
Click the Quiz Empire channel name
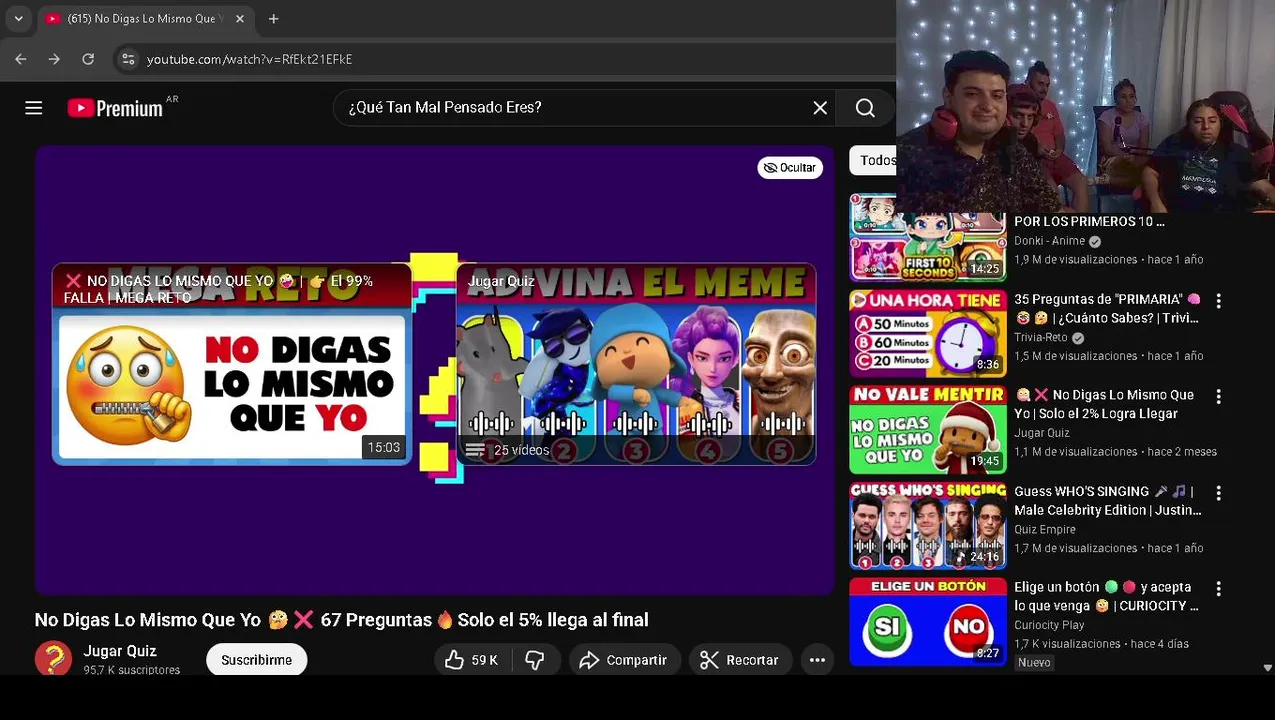(x=1045, y=529)
